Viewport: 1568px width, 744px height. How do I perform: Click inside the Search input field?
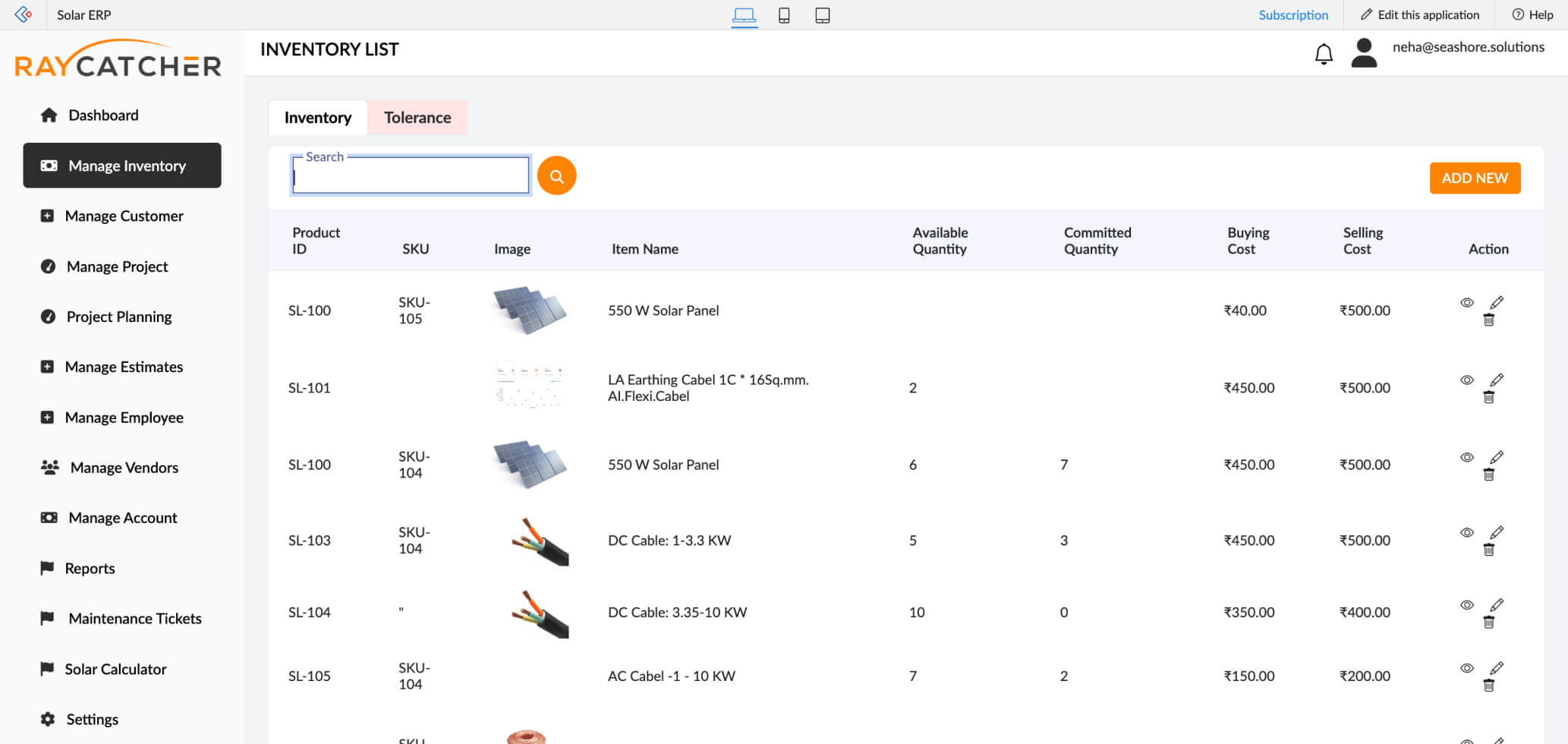click(x=410, y=175)
